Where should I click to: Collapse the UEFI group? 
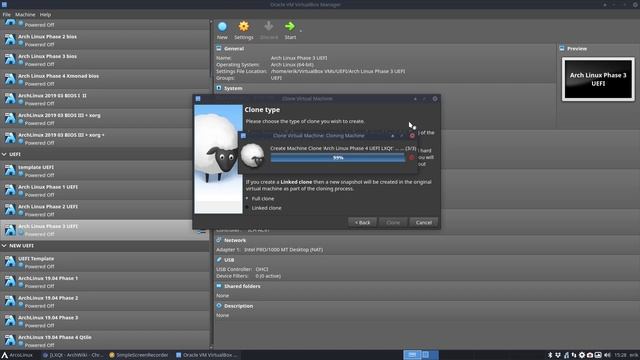(x=4, y=154)
